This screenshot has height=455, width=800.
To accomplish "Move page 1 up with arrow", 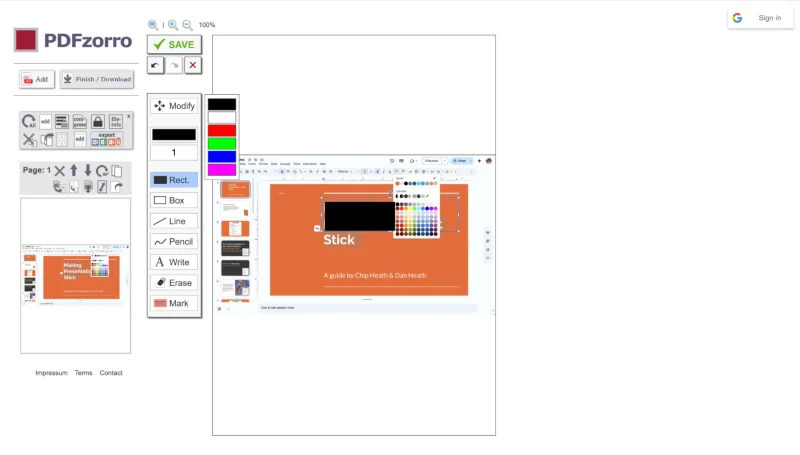I will coord(74,170).
